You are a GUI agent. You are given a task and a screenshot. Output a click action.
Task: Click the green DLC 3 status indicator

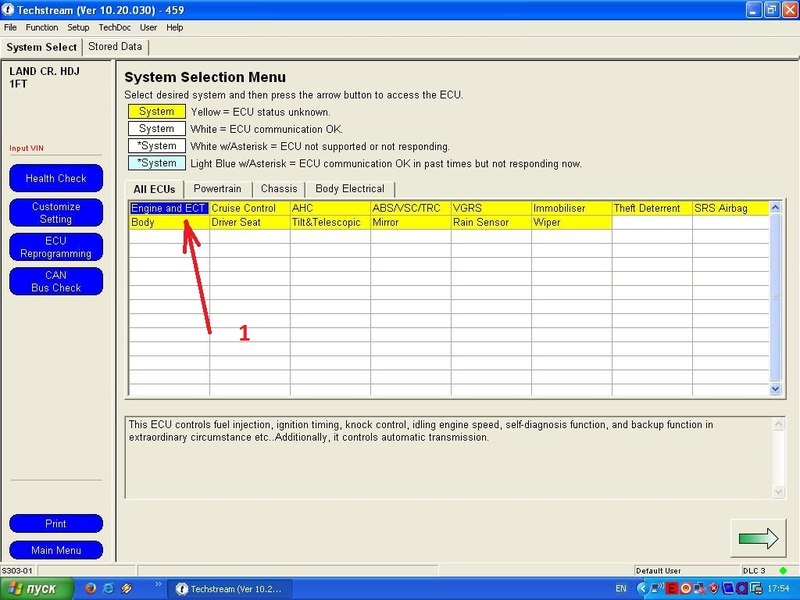click(x=782, y=570)
